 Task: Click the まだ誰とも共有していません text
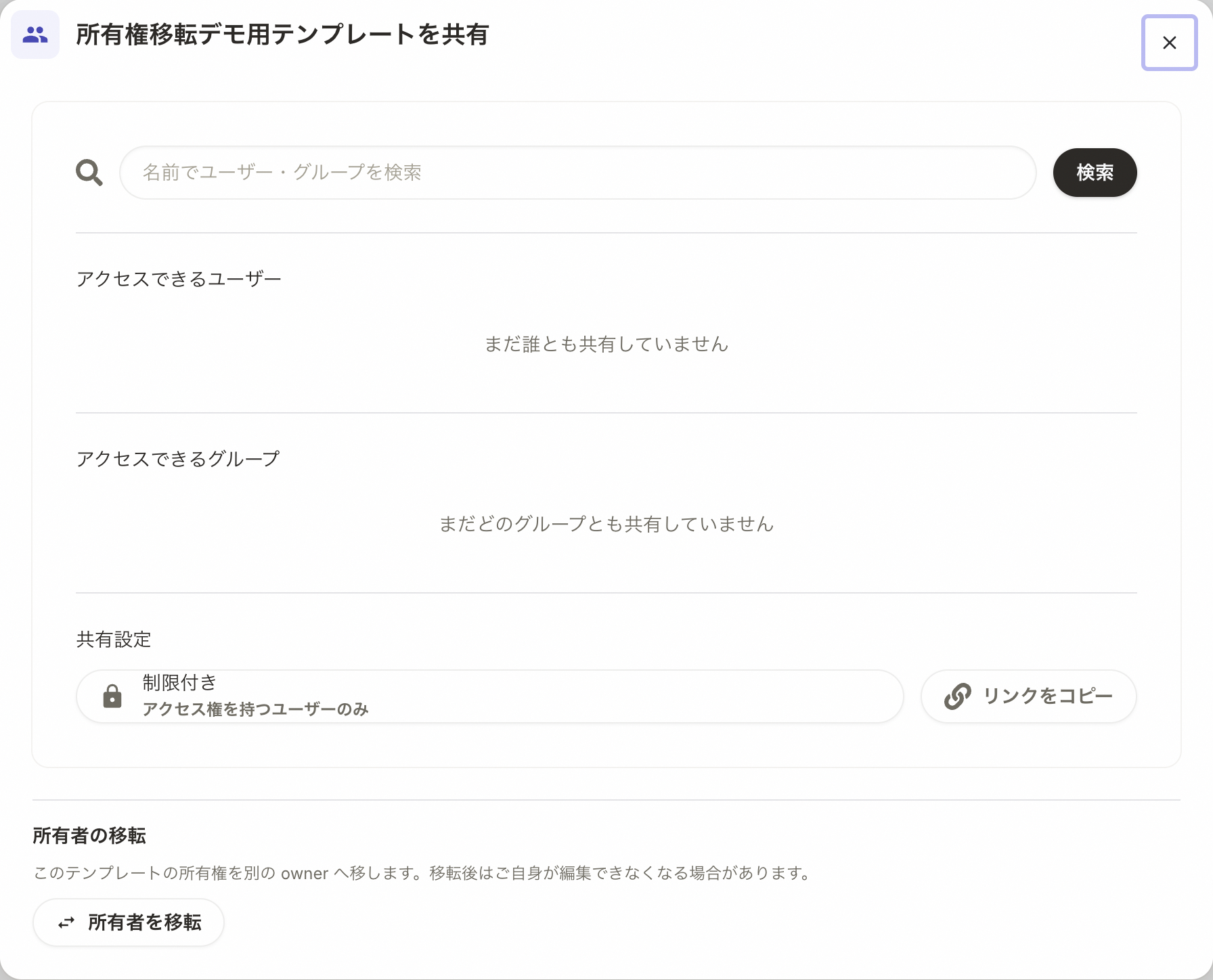[x=606, y=344]
